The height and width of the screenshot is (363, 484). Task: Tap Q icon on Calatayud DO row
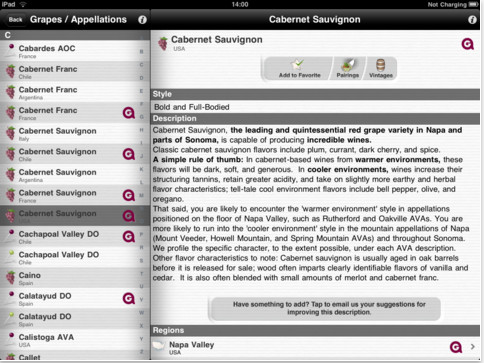pos(129,298)
